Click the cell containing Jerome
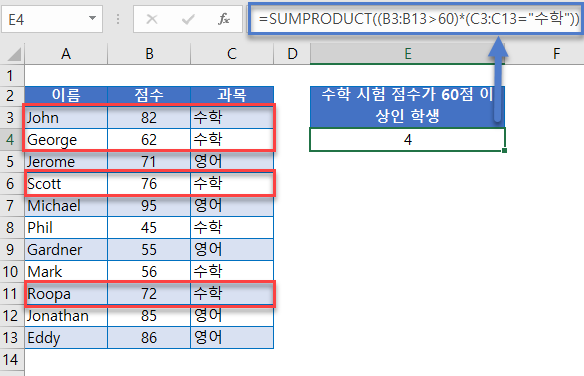584x376 pixels. [x=66, y=162]
